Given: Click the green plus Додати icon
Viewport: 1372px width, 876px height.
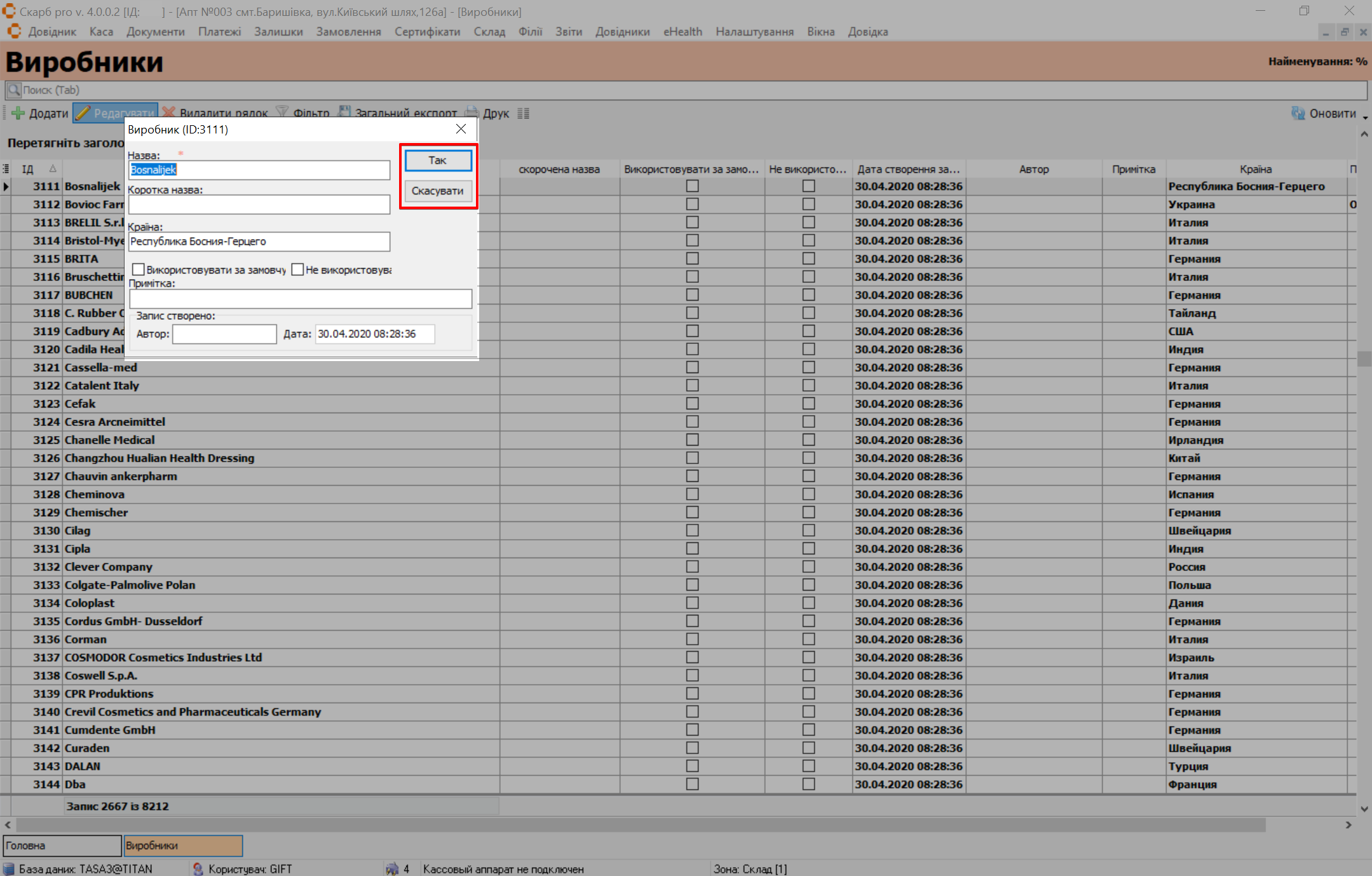Looking at the screenshot, I should (x=18, y=113).
